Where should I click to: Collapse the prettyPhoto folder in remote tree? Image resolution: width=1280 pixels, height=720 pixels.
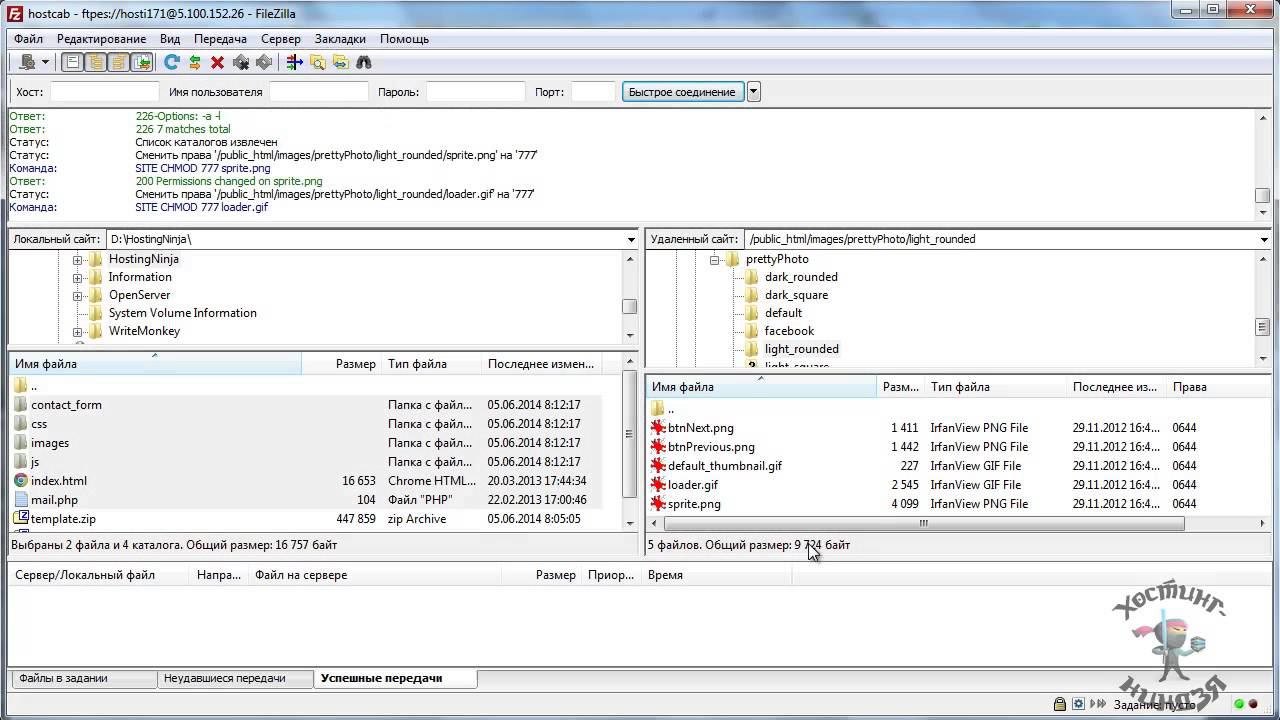[x=715, y=260]
